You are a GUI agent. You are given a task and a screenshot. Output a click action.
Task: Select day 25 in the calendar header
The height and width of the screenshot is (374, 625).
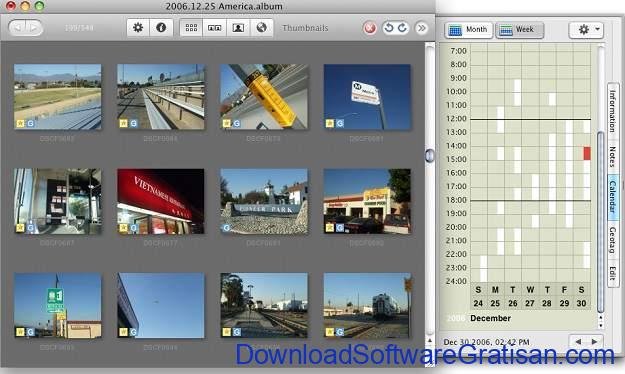495,303
